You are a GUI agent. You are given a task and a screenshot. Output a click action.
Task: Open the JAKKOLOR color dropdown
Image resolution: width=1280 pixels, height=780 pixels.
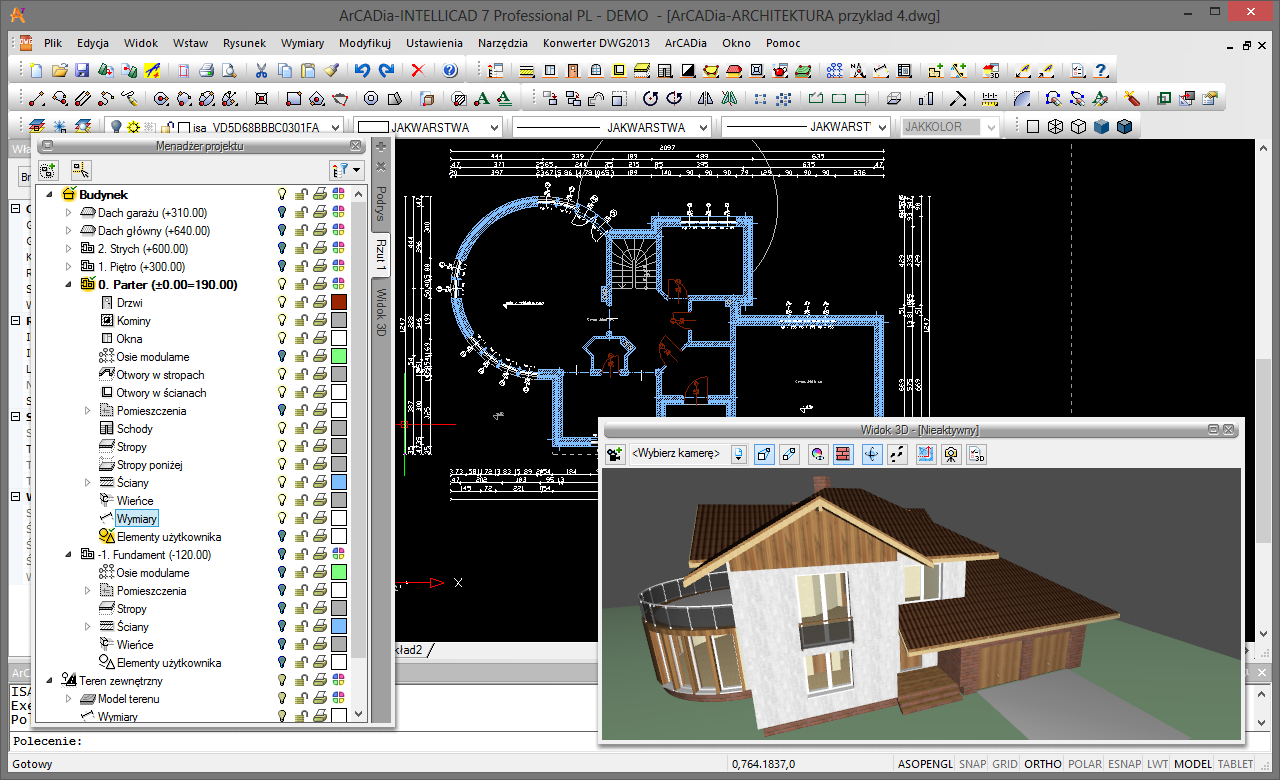click(x=990, y=127)
